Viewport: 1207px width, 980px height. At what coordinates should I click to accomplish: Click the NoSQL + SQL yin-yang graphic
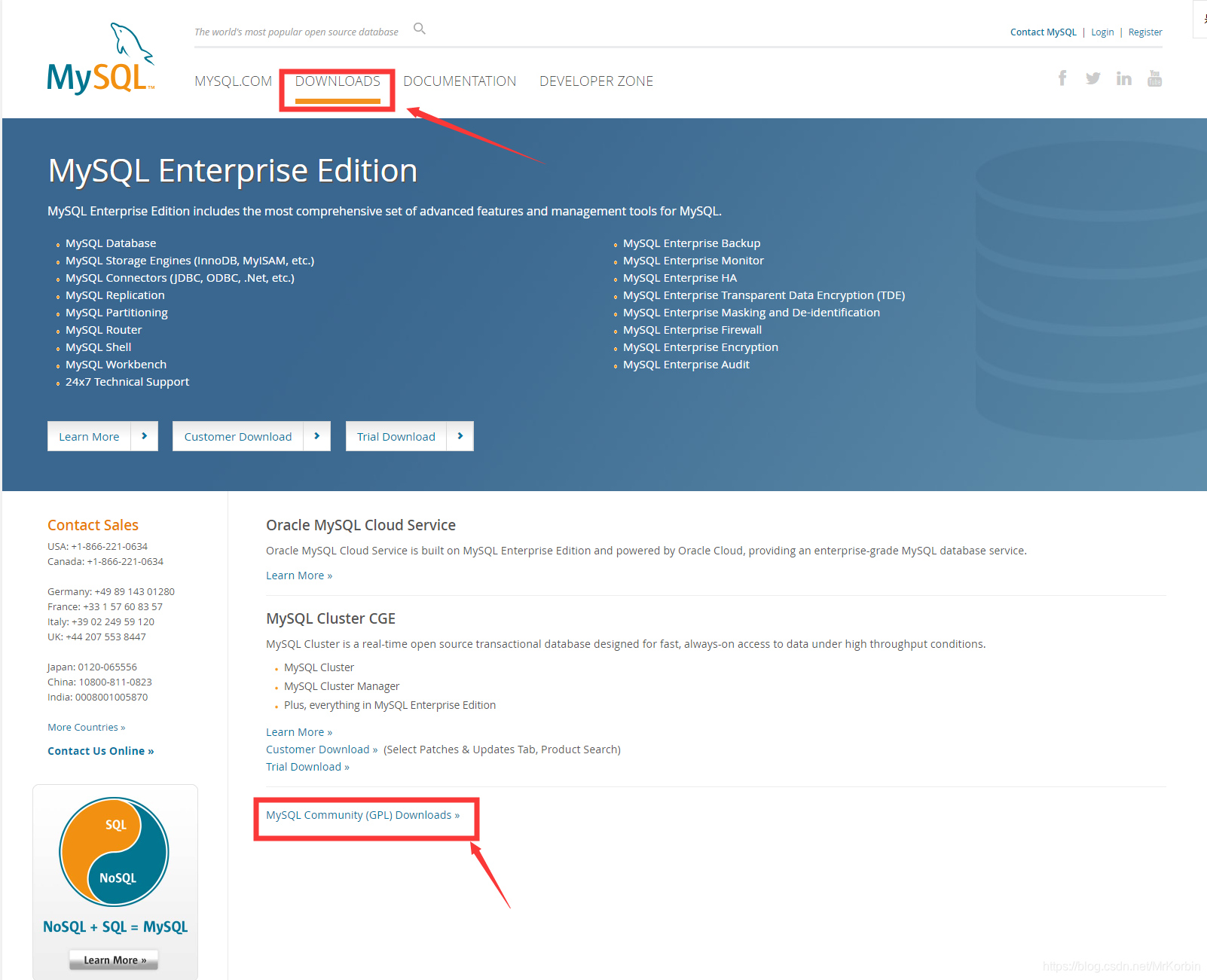coord(115,851)
